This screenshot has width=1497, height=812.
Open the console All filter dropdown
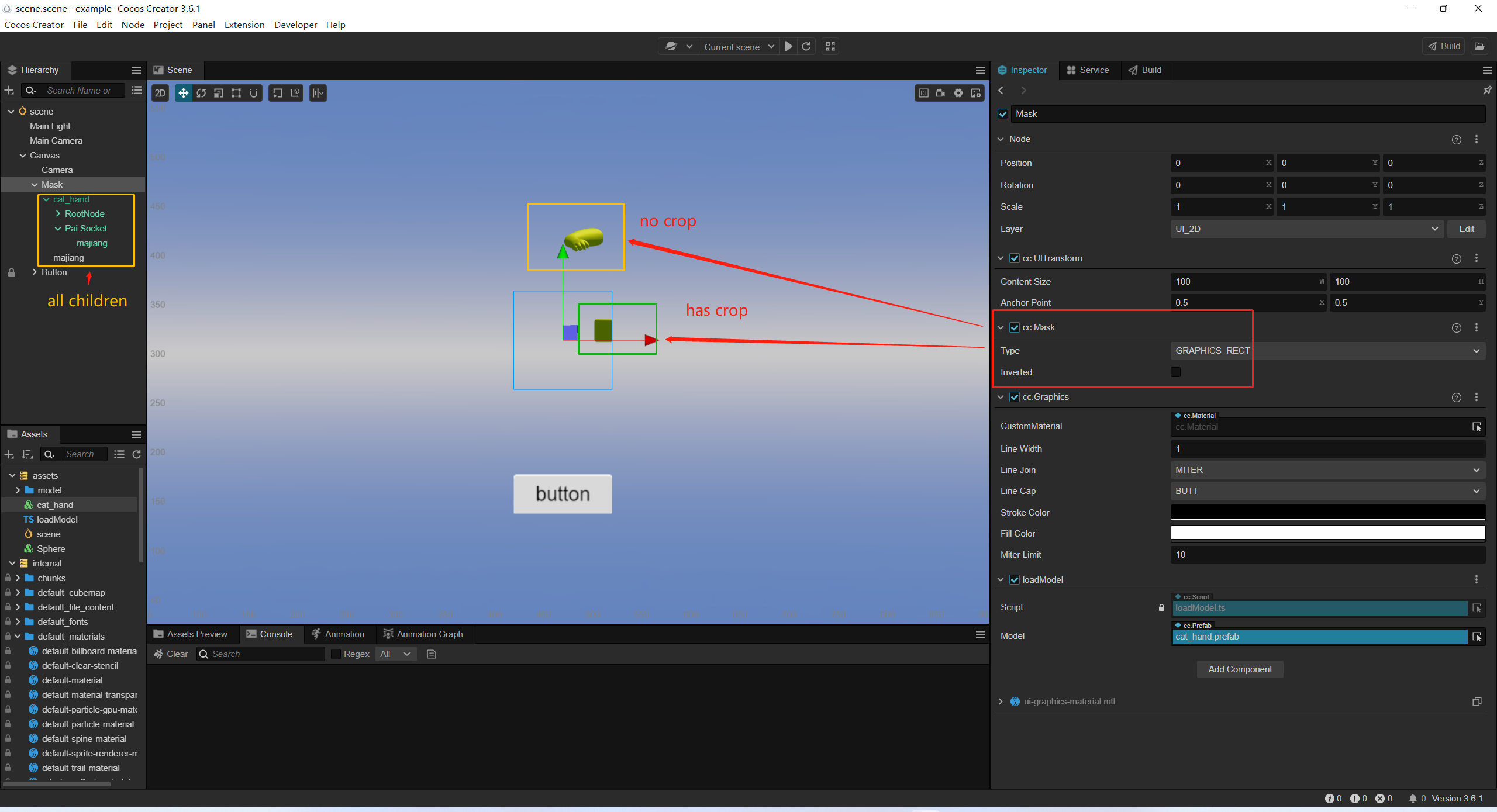click(395, 654)
